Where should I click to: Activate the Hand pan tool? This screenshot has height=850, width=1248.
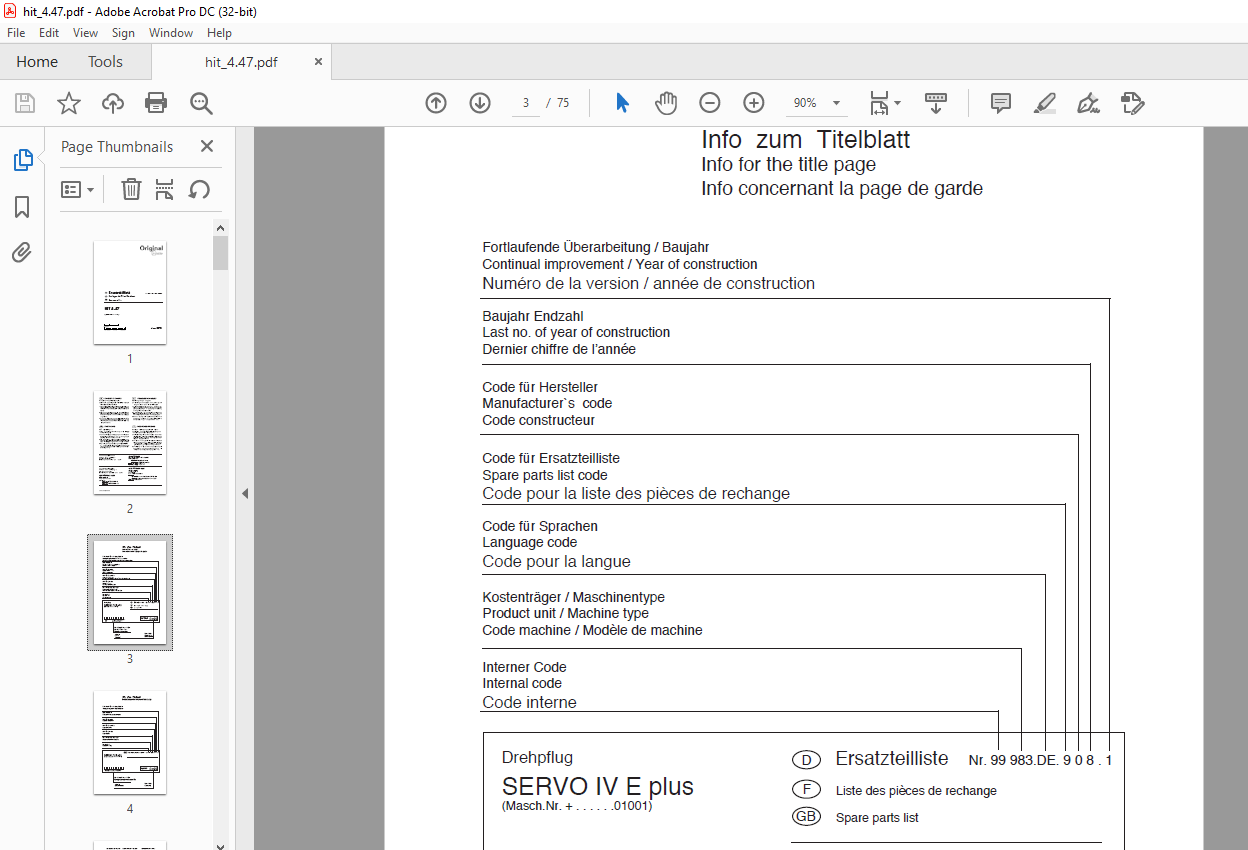point(666,103)
